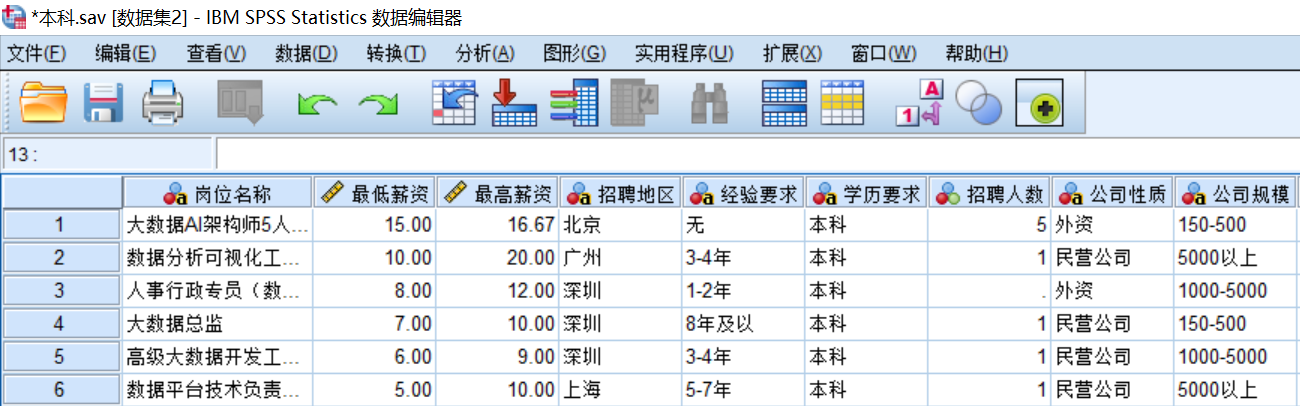
Task: Select row header 1
Action: (x=61, y=225)
